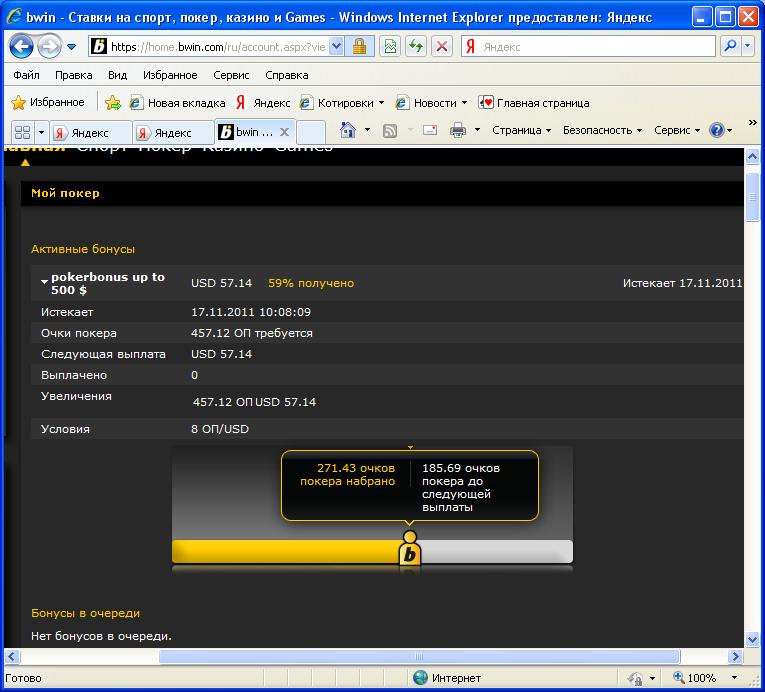Viewport: 765px width, 692px height.
Task: Open the Файл menu
Action: click(26, 75)
